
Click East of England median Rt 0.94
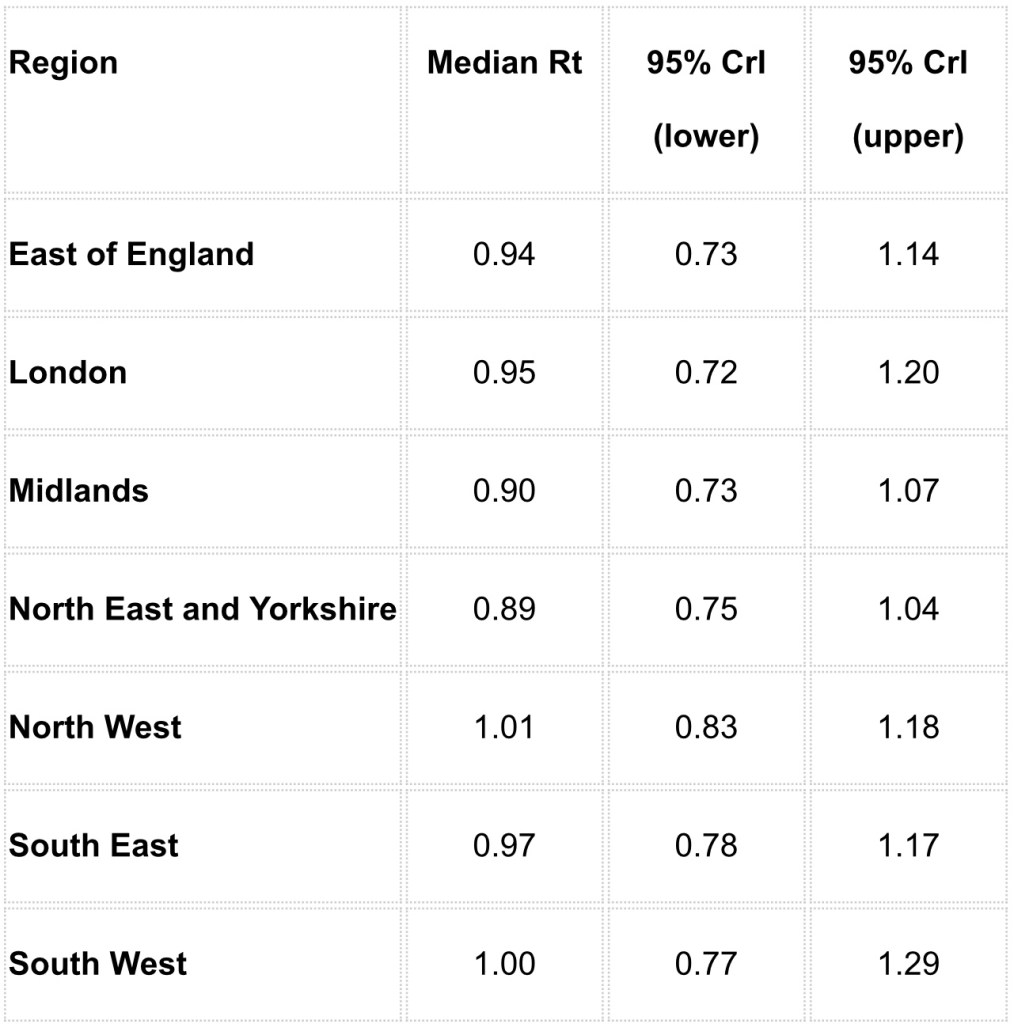tap(504, 254)
